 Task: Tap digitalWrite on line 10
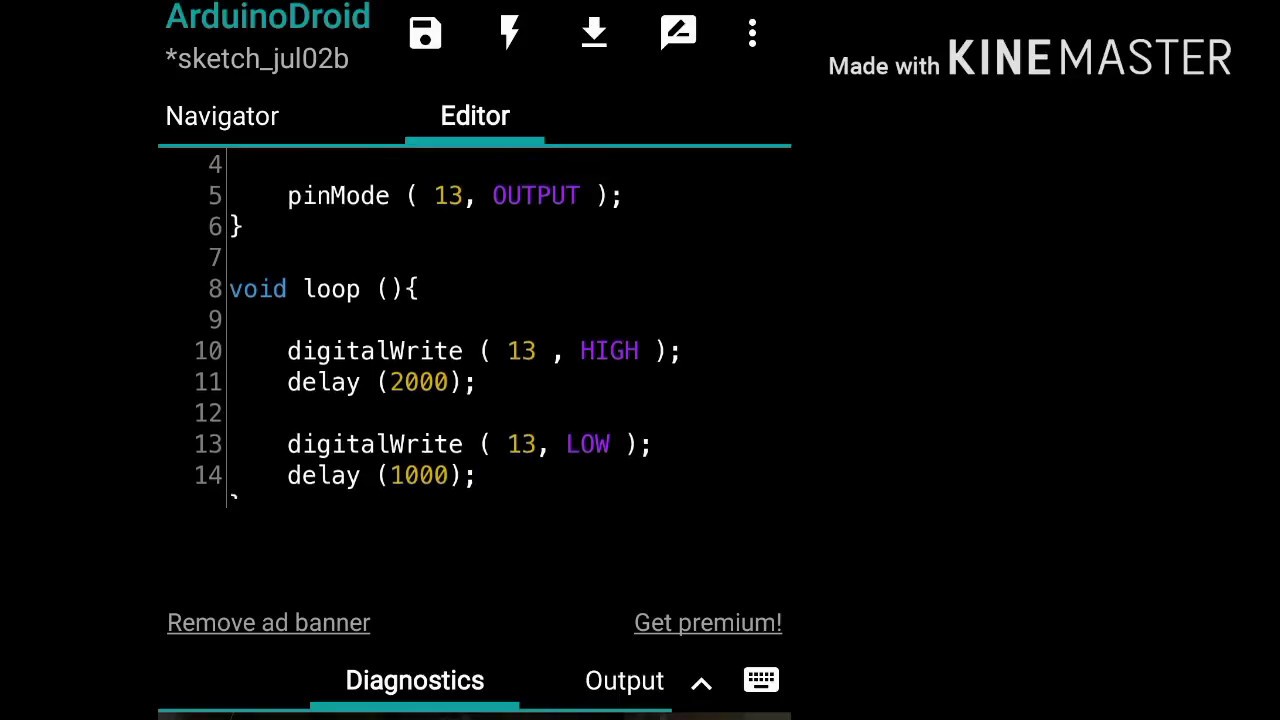375,351
